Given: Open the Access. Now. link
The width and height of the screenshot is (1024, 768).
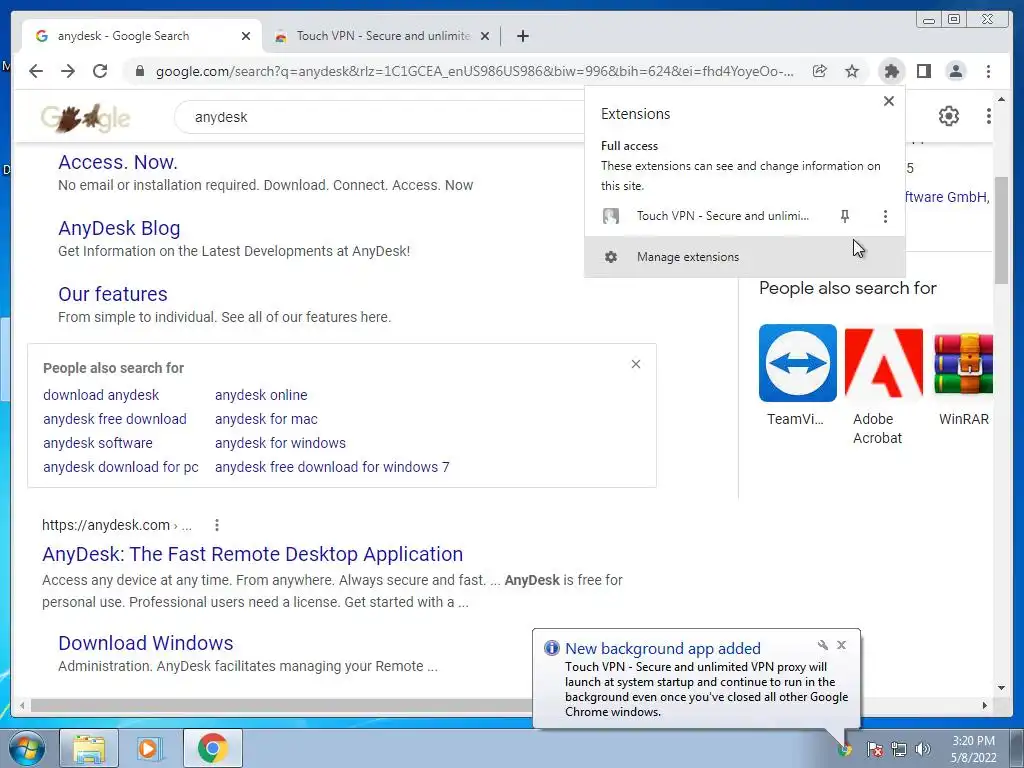Looking at the screenshot, I should [118, 162].
